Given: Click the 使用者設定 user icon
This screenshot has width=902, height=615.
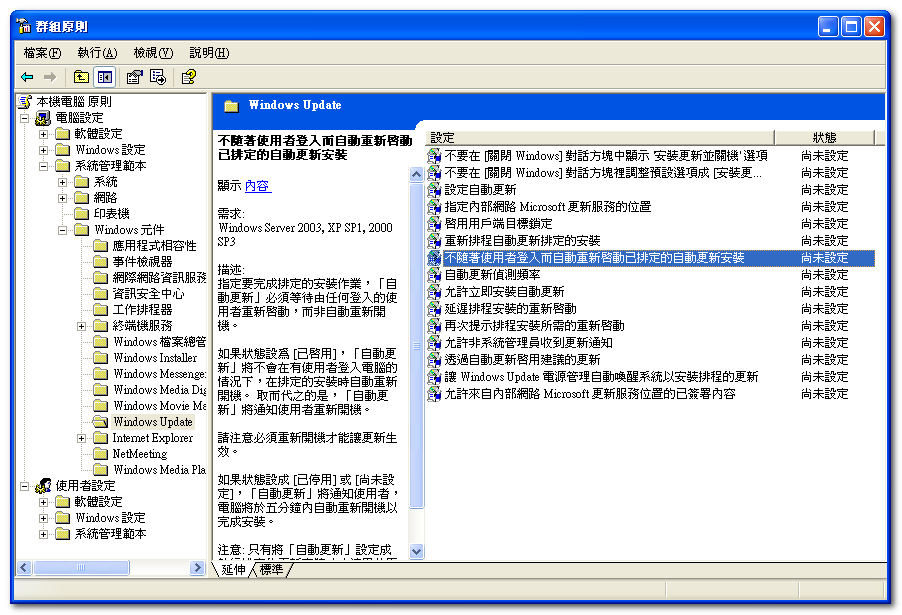Looking at the screenshot, I should click(43, 486).
